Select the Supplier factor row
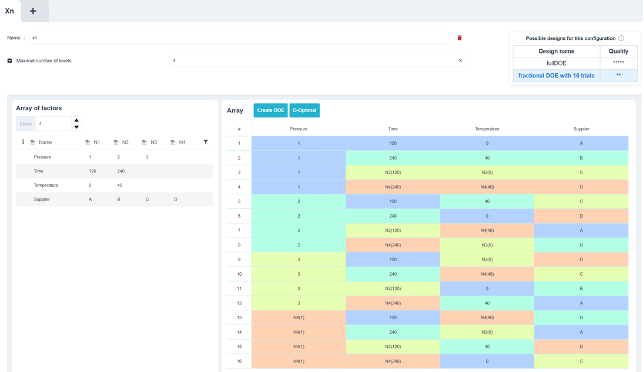This screenshot has height=372, width=644. coord(114,199)
